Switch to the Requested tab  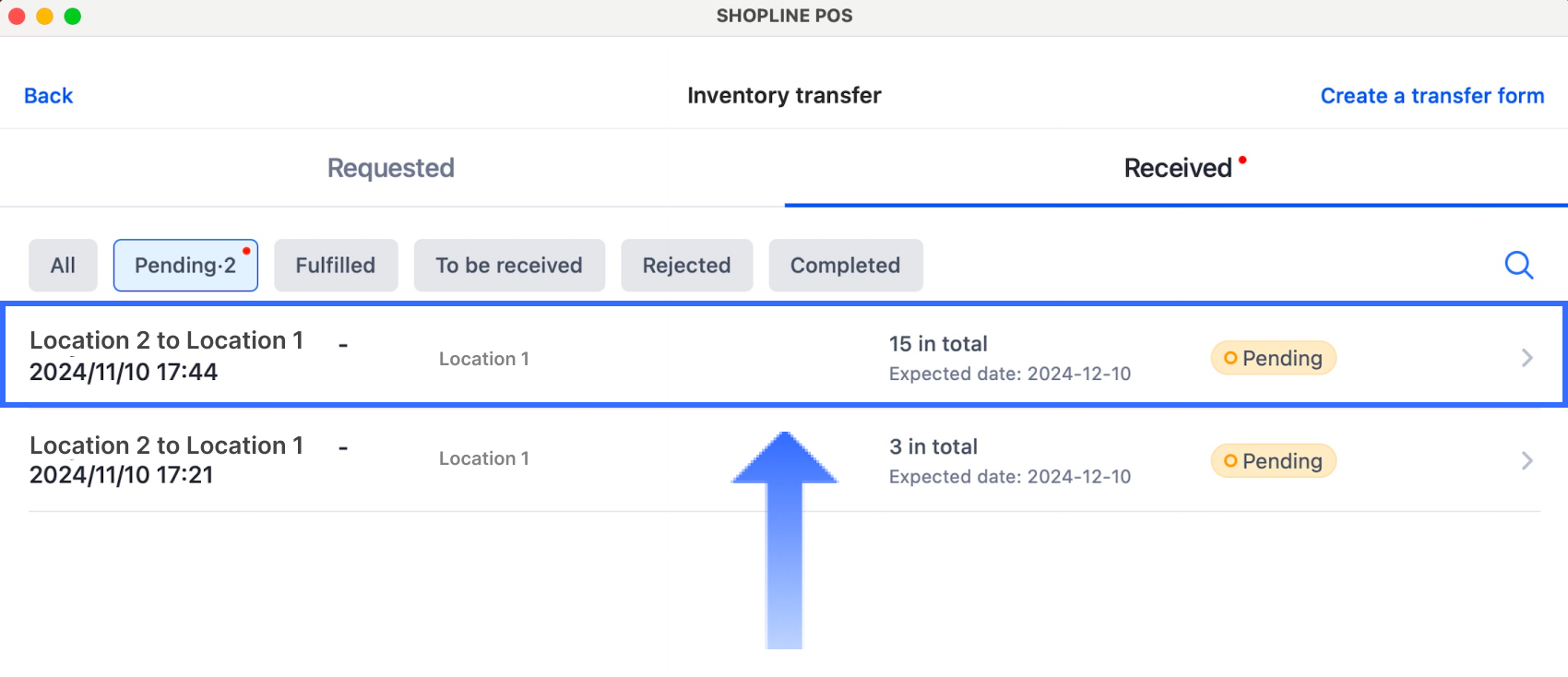tap(391, 168)
